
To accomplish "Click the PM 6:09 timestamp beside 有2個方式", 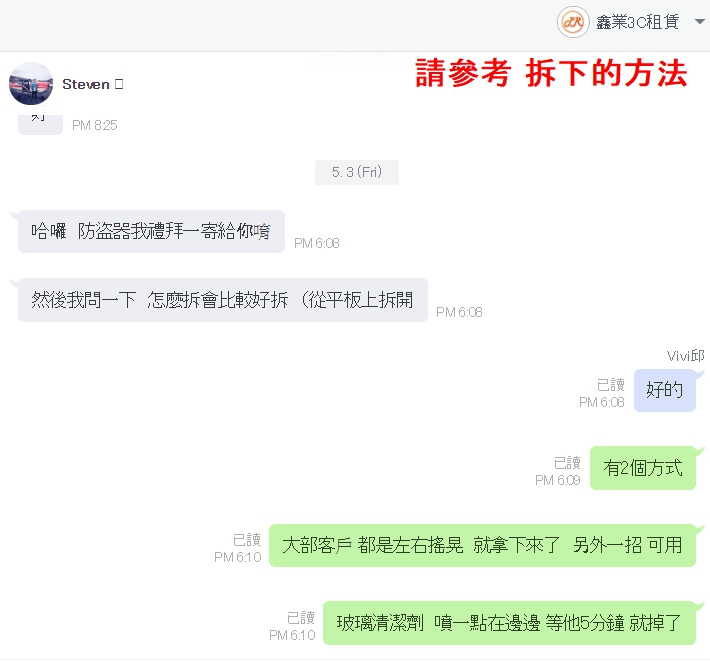I will 557,480.
